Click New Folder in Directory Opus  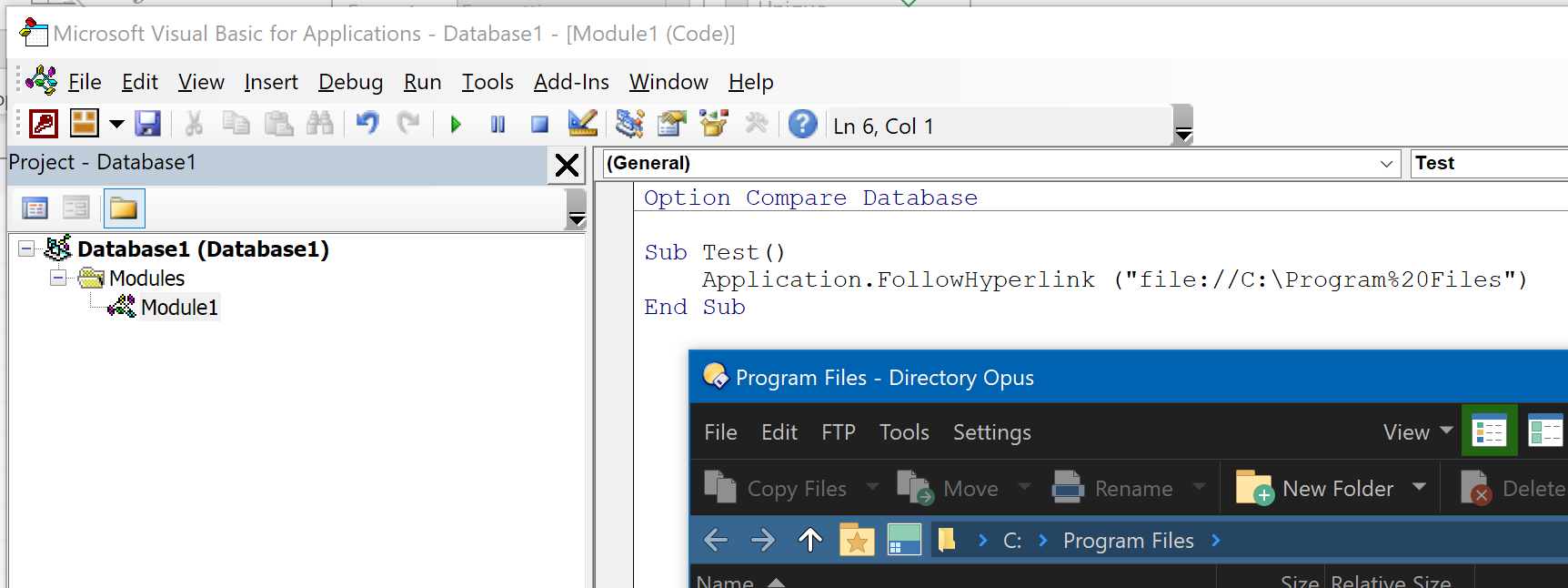coord(1314,488)
